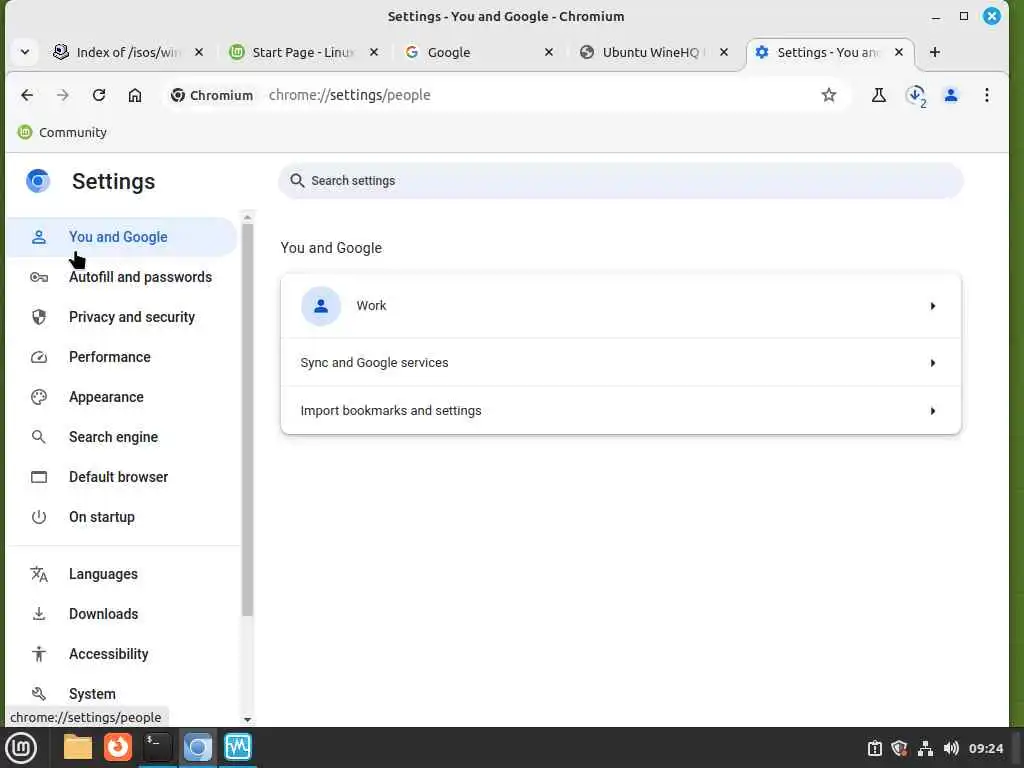1024x768 pixels.
Task: Open the network icon in system tray
Action: coord(925,748)
